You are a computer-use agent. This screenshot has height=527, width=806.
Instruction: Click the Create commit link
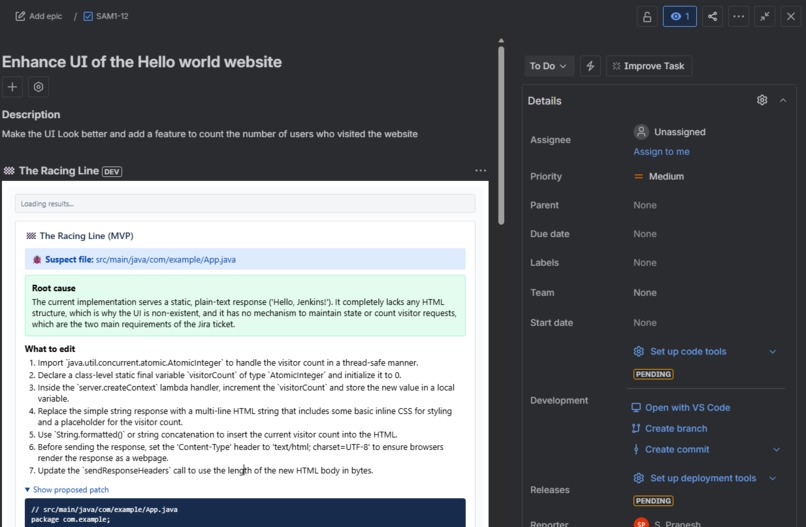(677, 449)
